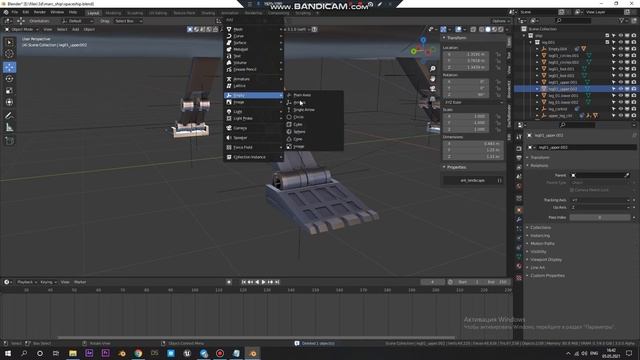The image size is (640, 360).
Task: Click the pan hand navigation gizmo
Action: click(x=433, y=79)
